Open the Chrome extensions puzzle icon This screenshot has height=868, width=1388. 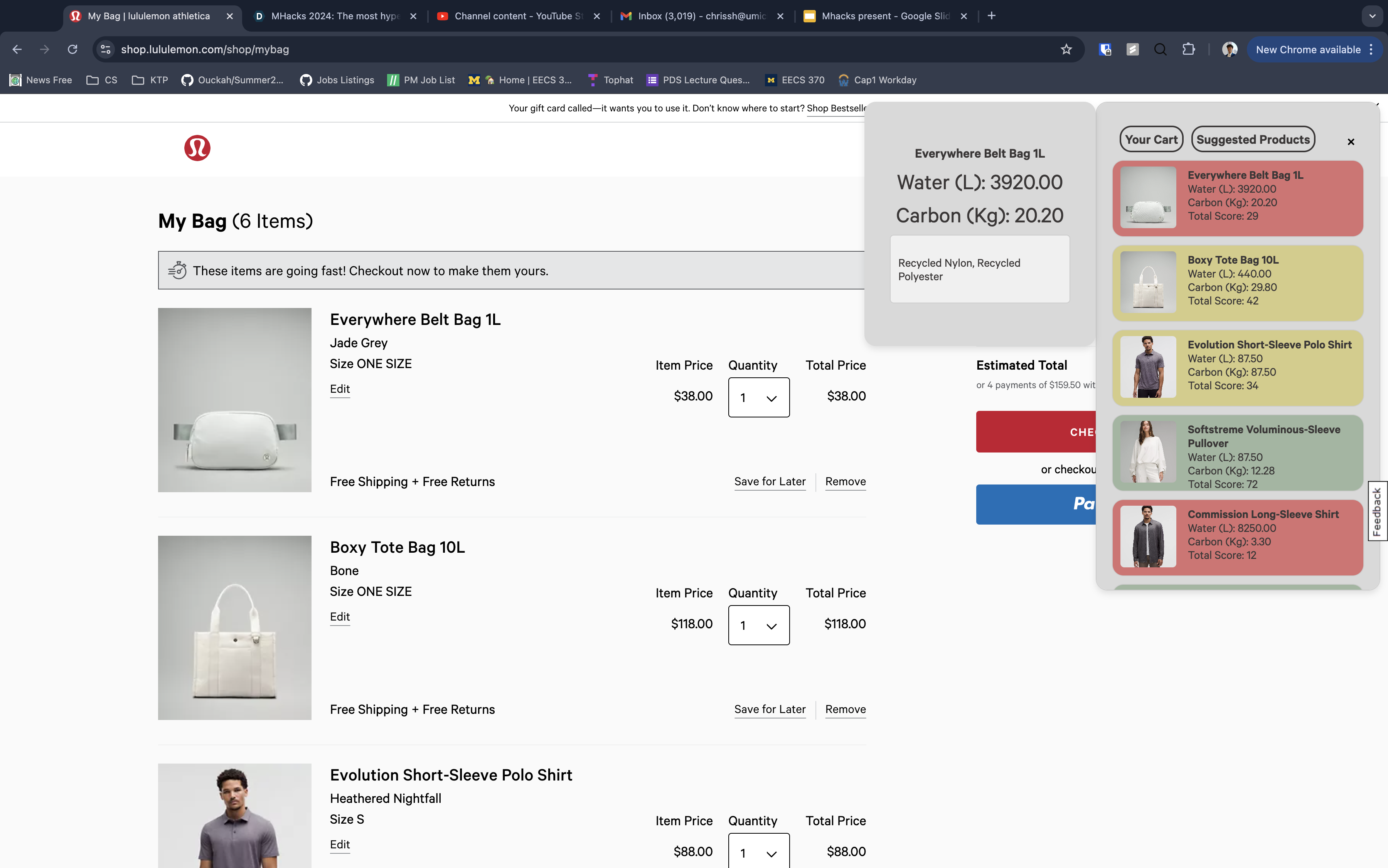coord(1189,49)
